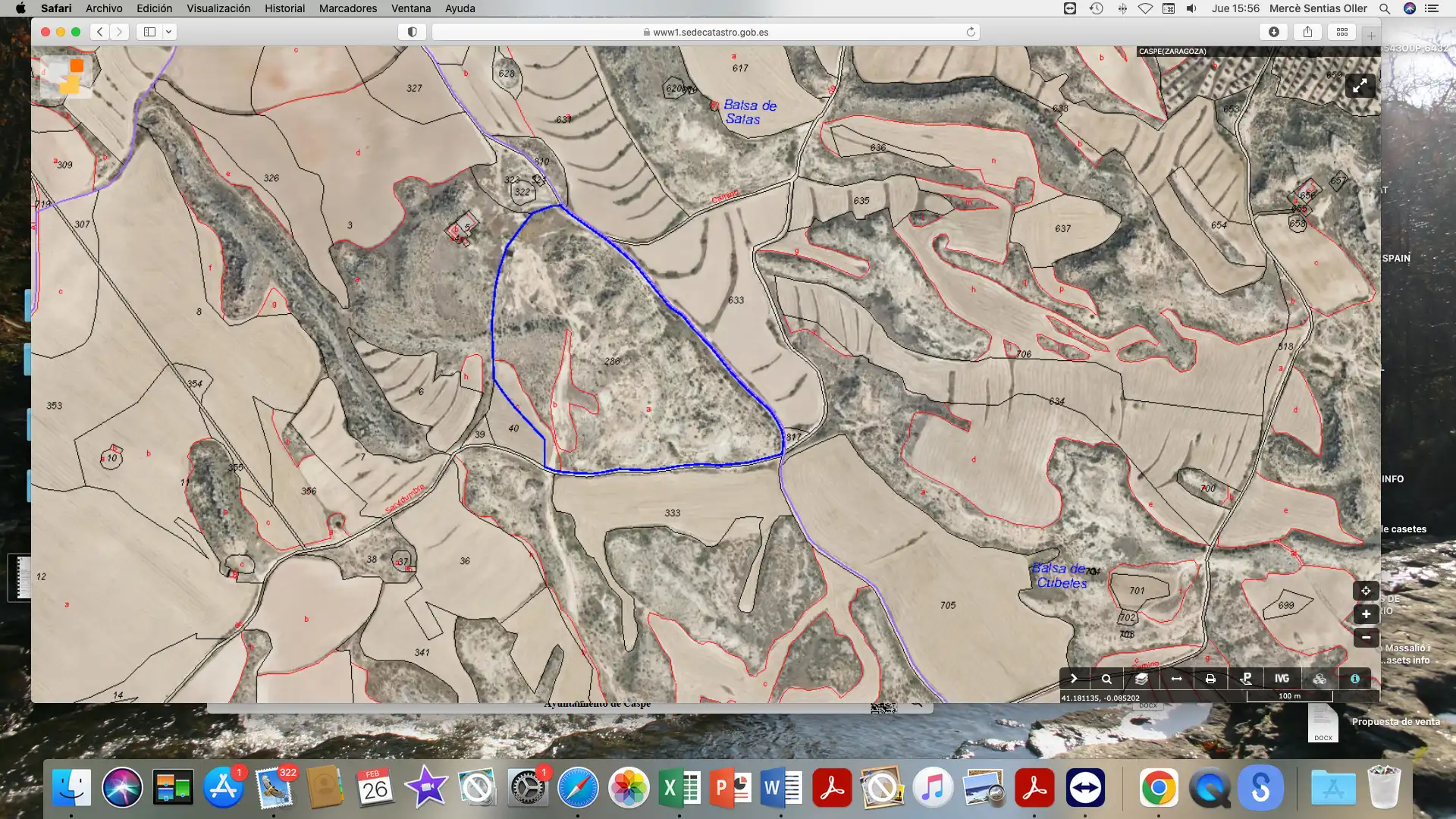Open System Preferences from the Dock
The width and height of the screenshot is (1456, 819).
[x=528, y=788]
